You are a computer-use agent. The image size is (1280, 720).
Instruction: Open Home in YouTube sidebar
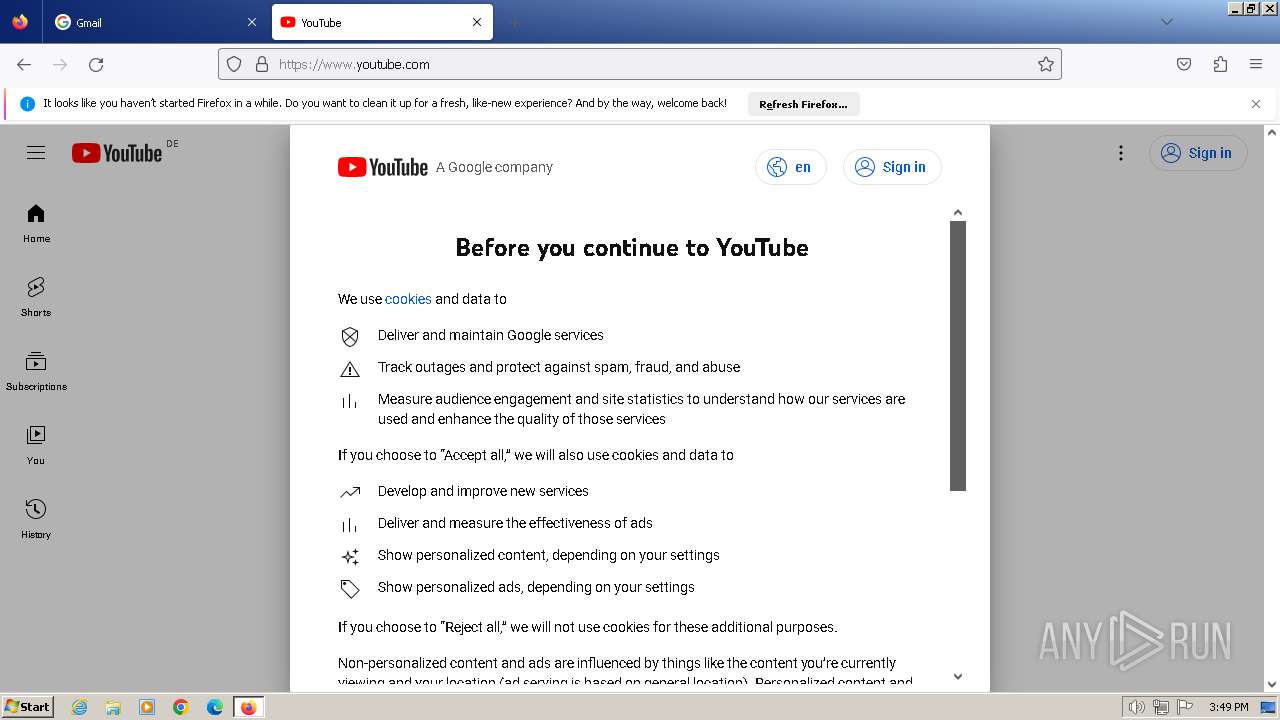coord(36,223)
